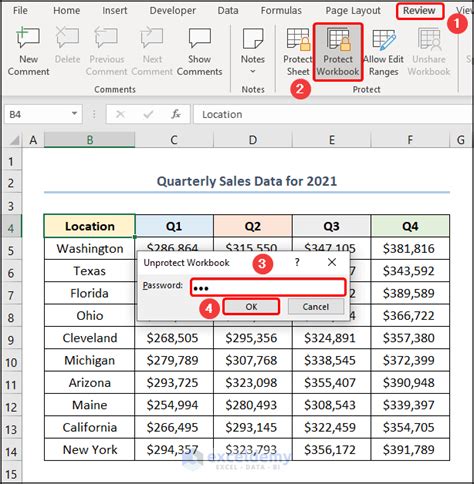Click cell showing $355,407
This screenshot has height=484, width=474.
click(x=332, y=383)
